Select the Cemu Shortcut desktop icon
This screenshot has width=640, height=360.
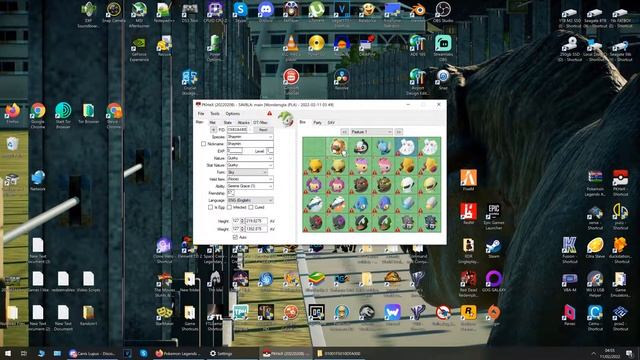[595, 317]
